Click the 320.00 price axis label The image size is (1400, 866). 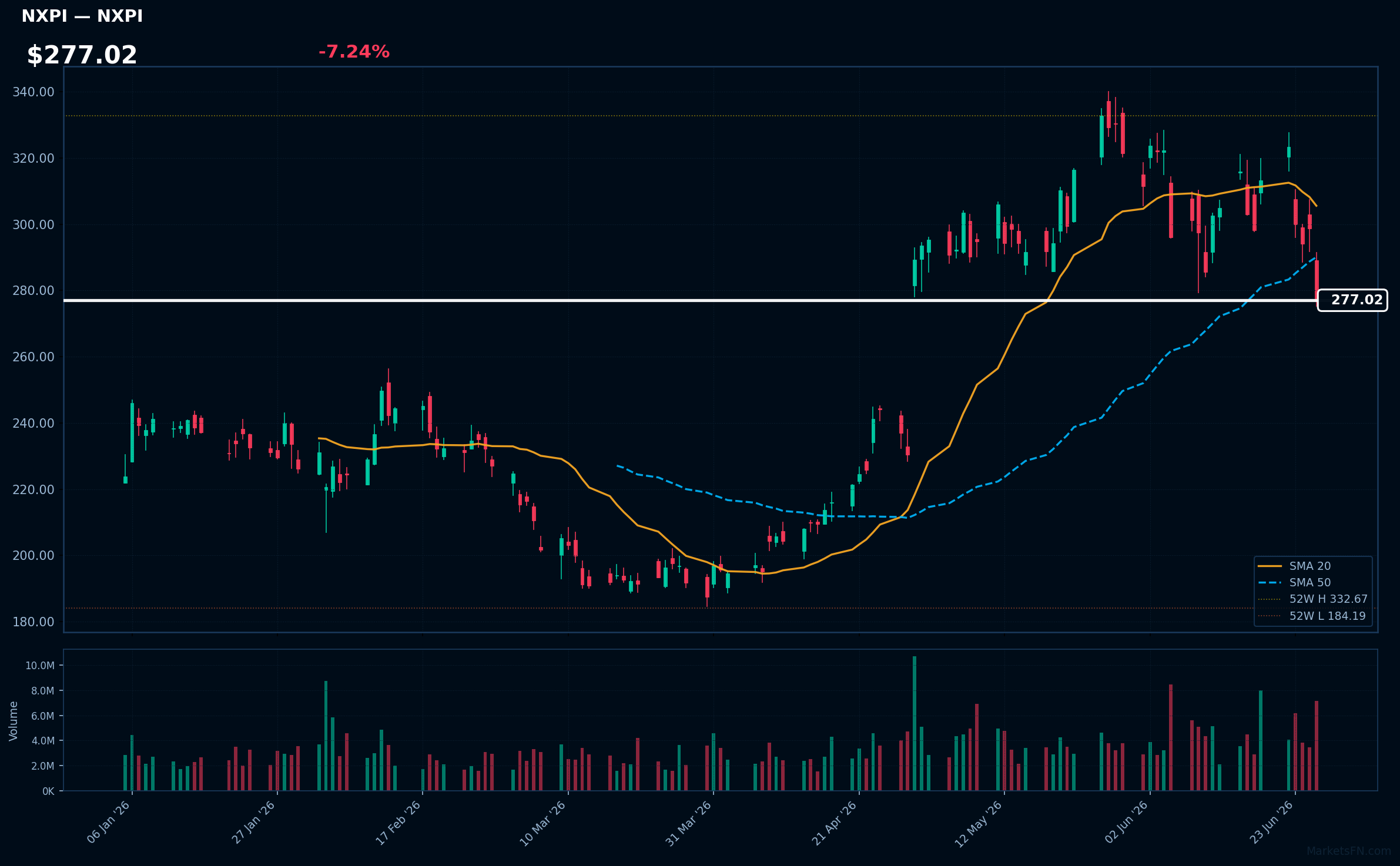(x=34, y=159)
